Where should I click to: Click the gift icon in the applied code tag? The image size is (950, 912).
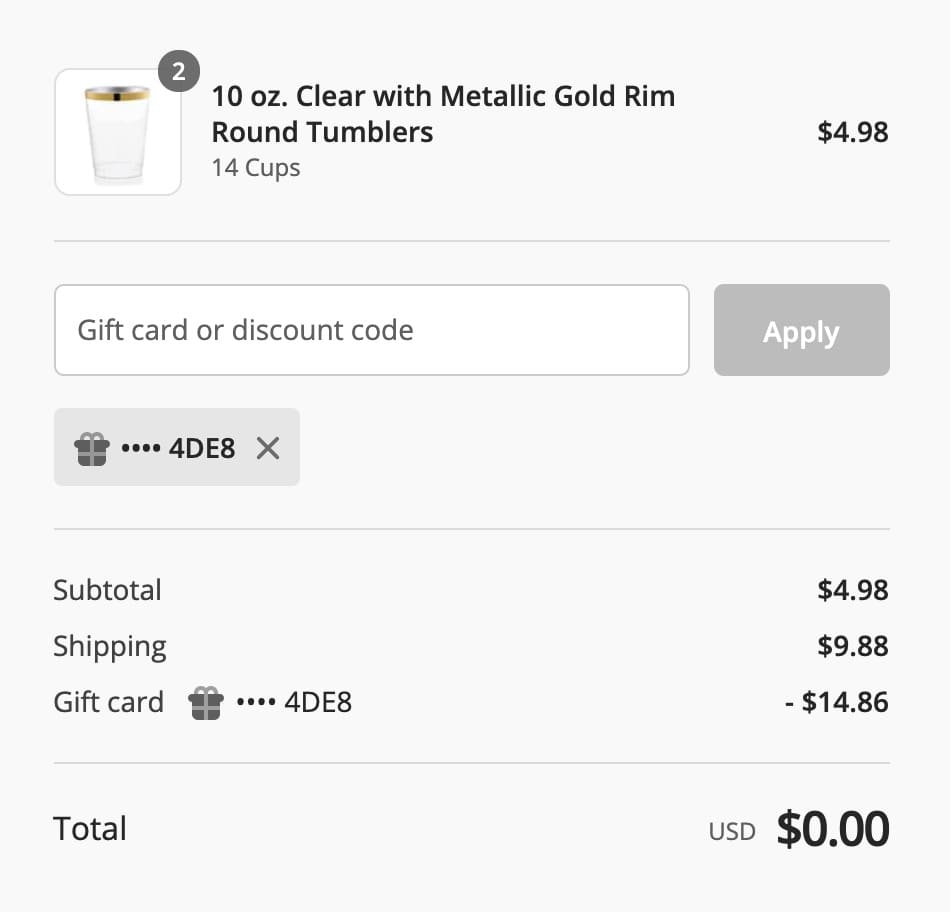92,448
